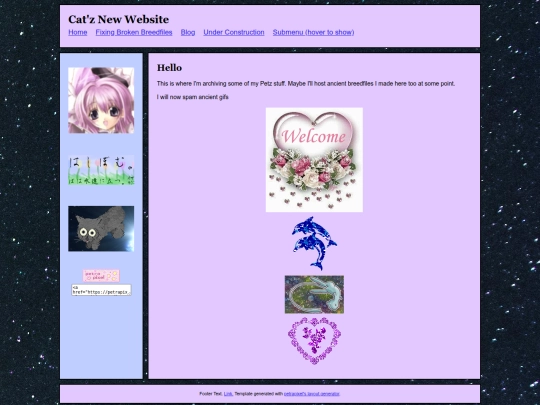This screenshot has height=405, width=540.
Task: Click the Welcome heart roses gif
Action: (x=314, y=160)
